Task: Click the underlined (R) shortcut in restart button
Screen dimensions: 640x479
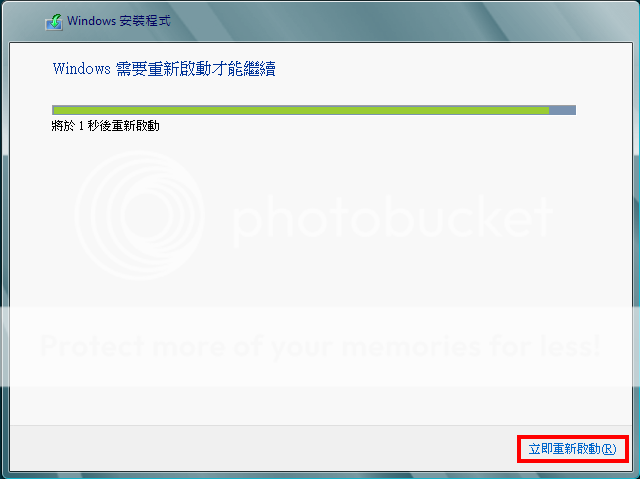Action: click(x=609, y=449)
